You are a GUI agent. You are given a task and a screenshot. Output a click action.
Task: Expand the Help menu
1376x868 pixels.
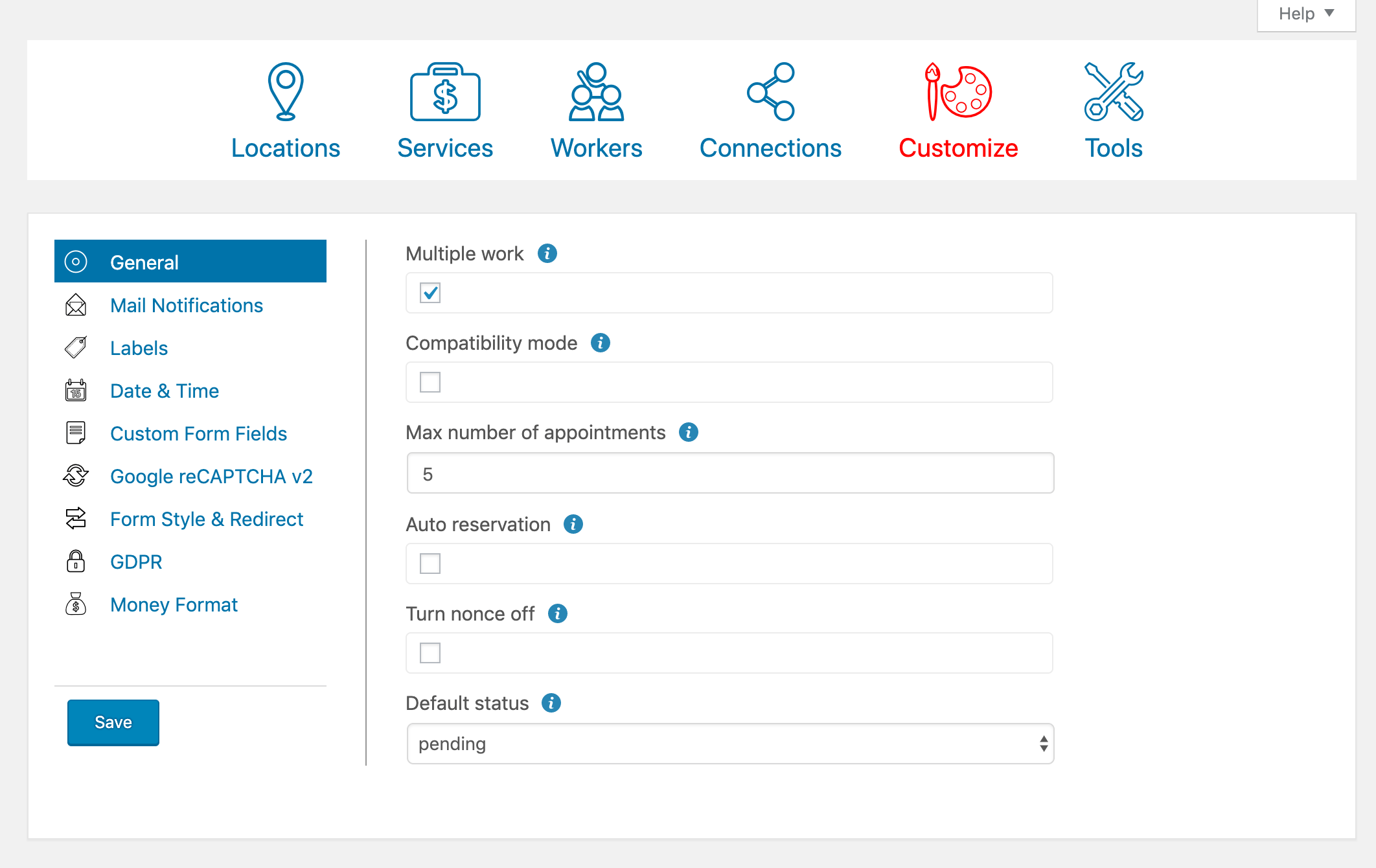[x=1305, y=13]
